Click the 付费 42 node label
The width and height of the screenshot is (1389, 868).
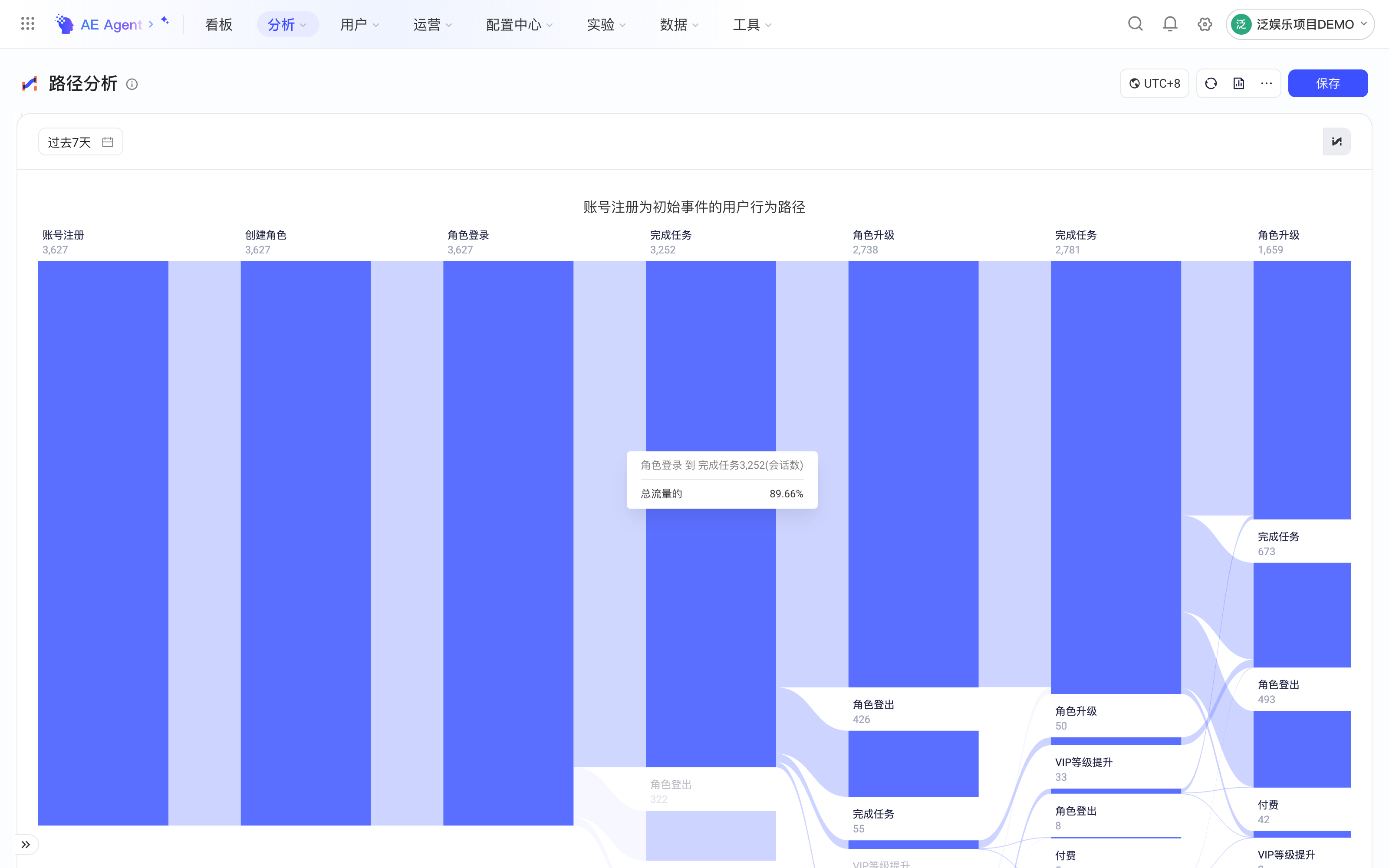click(x=1268, y=812)
